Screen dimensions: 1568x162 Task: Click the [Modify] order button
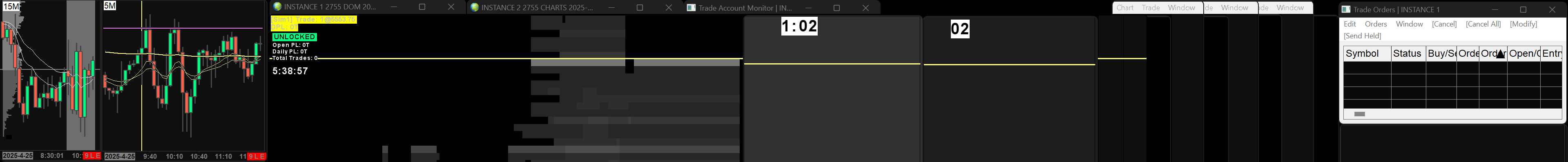point(1523,24)
